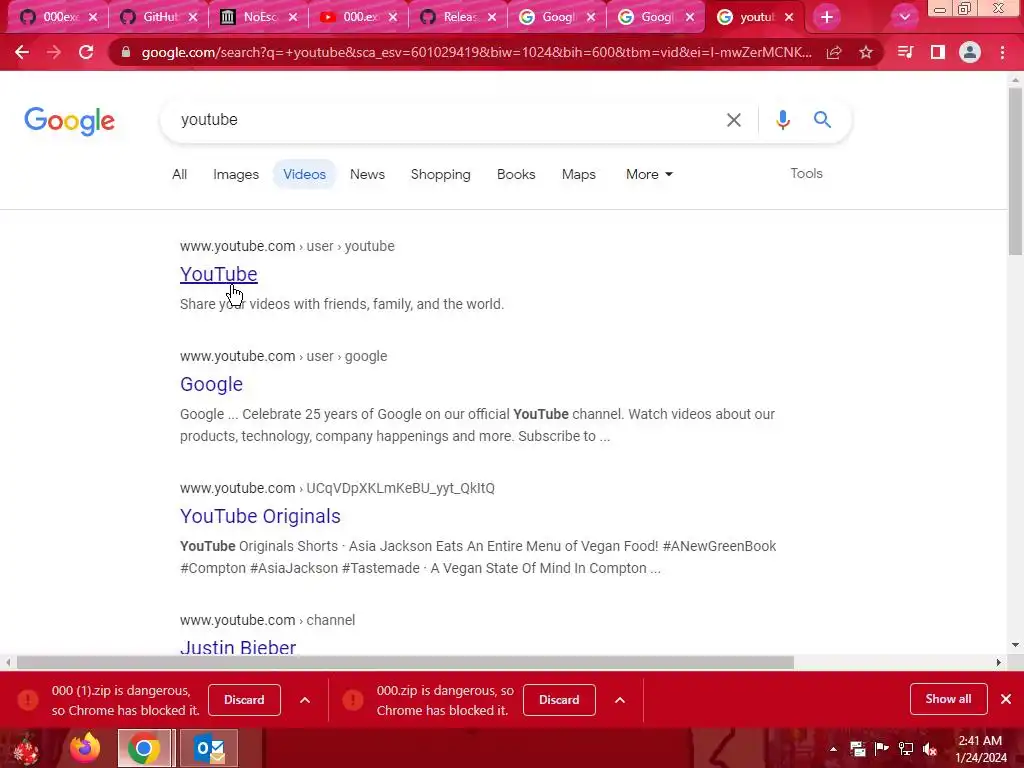Open Outlook from the taskbar
Image resolution: width=1024 pixels, height=768 pixels.
pos(210,748)
